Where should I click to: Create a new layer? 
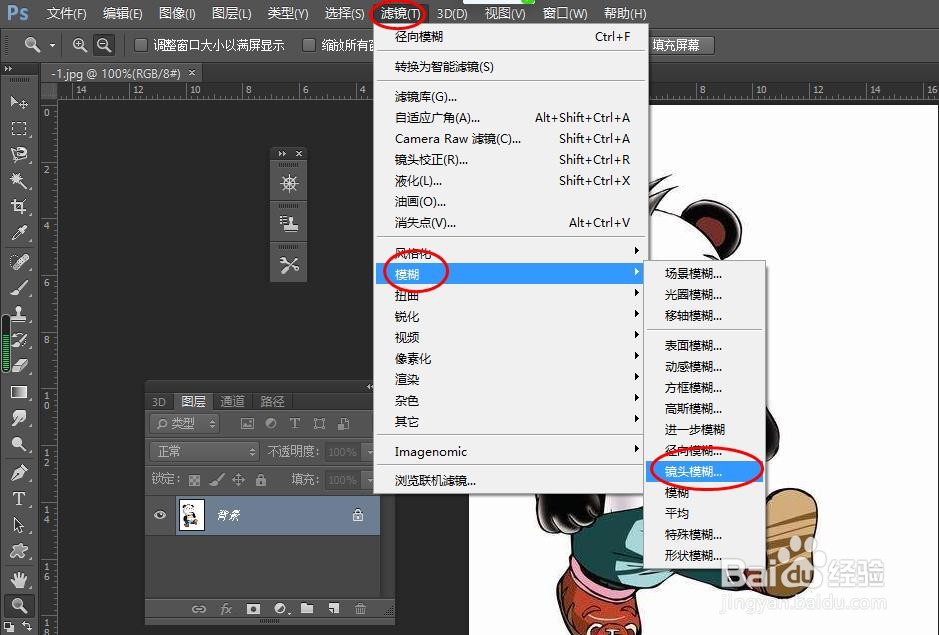tap(334, 609)
